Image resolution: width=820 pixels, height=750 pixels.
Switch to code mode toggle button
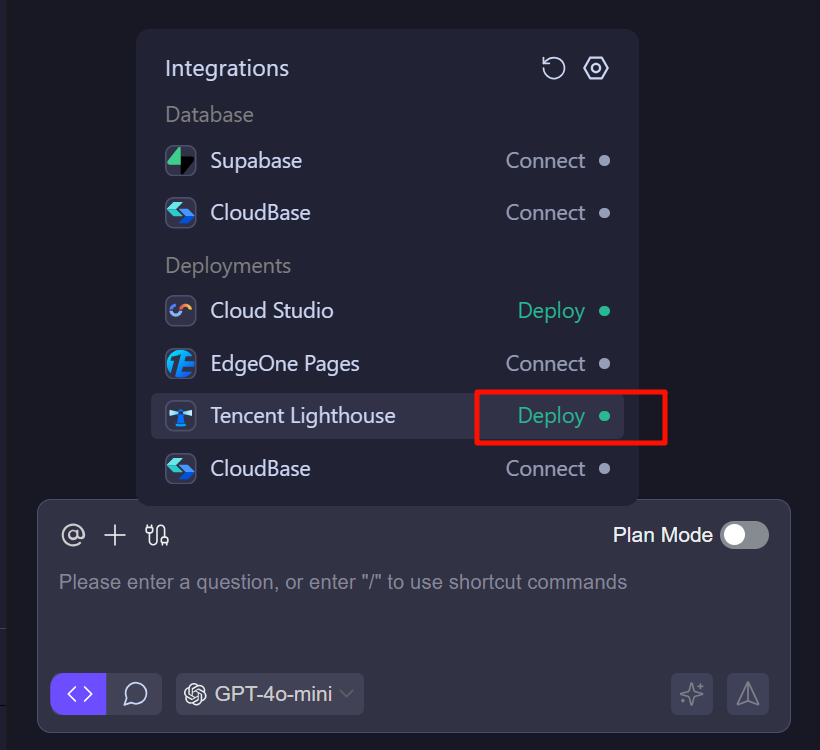80,694
